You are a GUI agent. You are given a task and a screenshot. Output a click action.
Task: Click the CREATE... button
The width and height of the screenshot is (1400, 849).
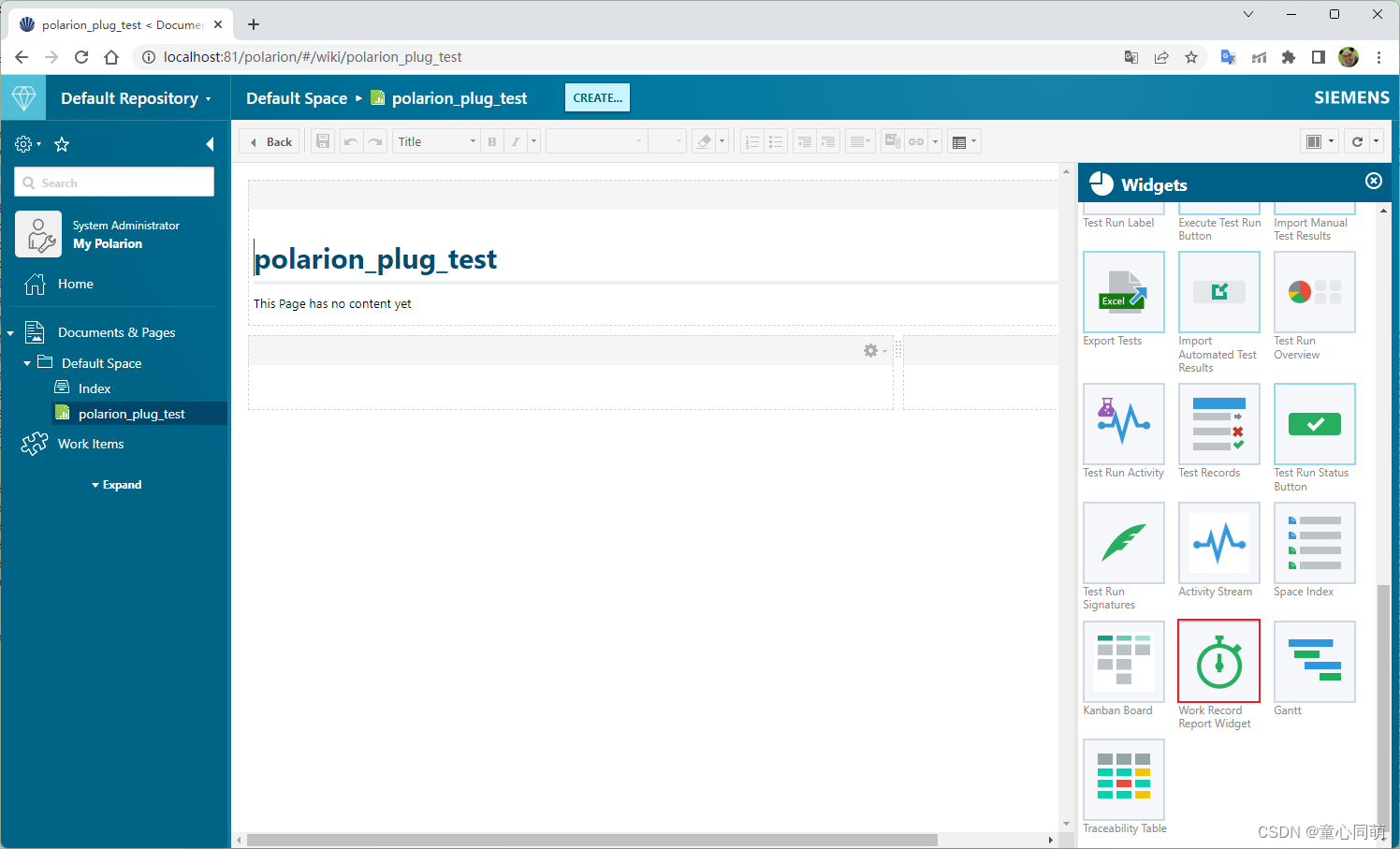point(597,97)
